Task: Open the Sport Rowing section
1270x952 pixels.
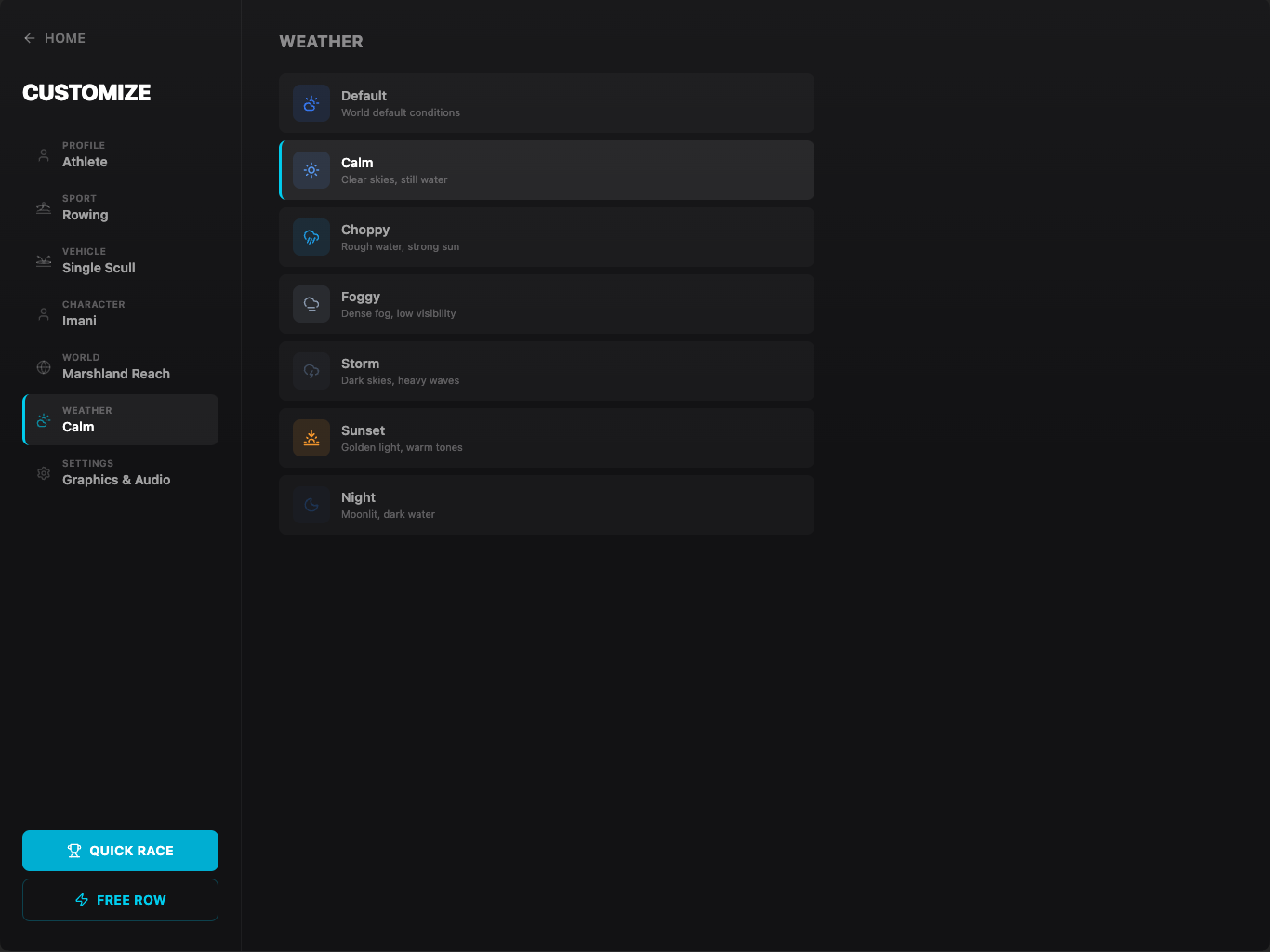Action: 120,208
